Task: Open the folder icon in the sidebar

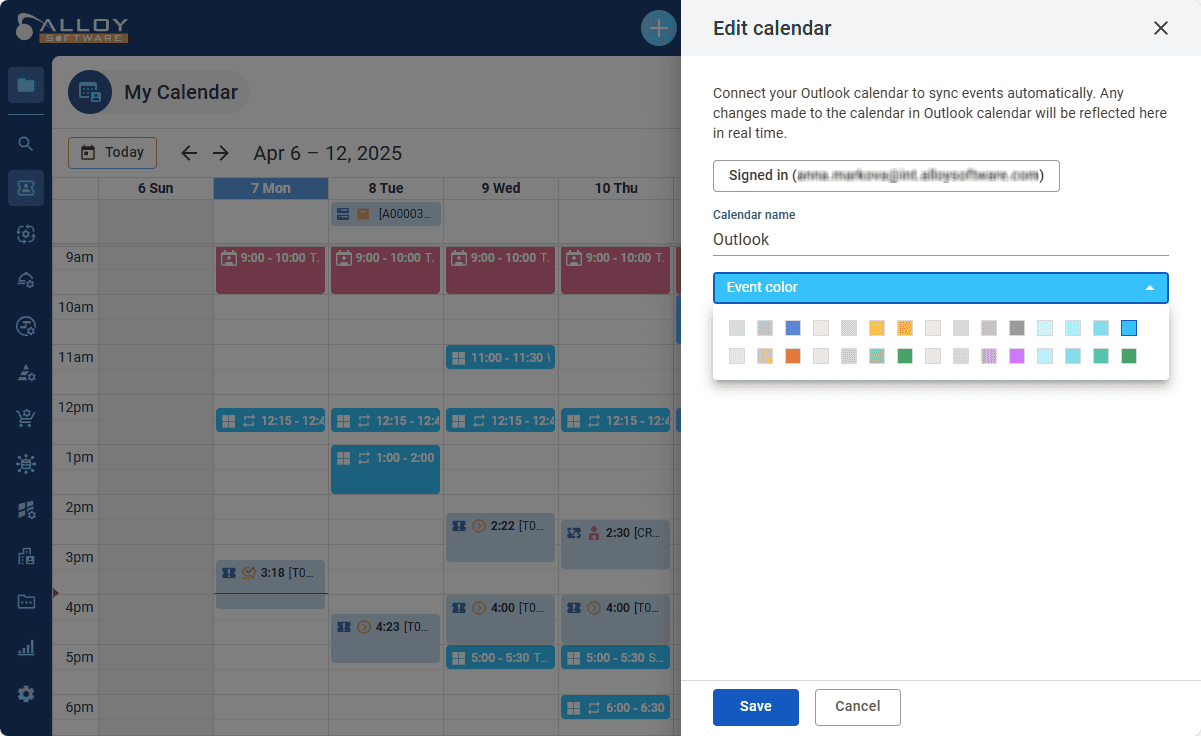Action: [26, 85]
